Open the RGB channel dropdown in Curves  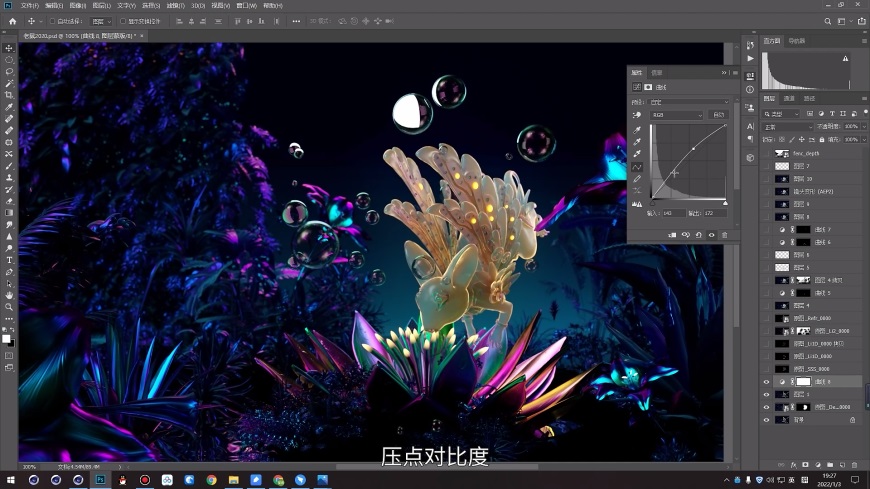(x=676, y=115)
